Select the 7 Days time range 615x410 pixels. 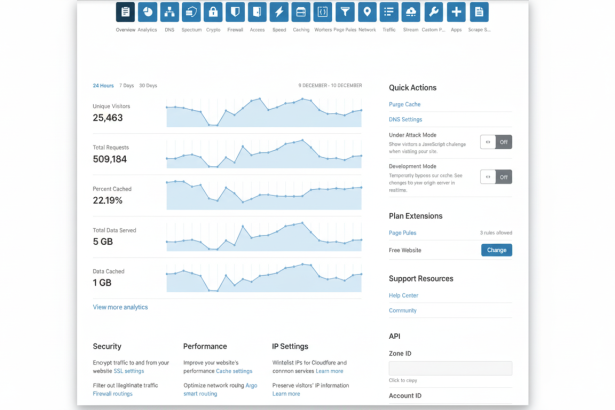pos(127,86)
